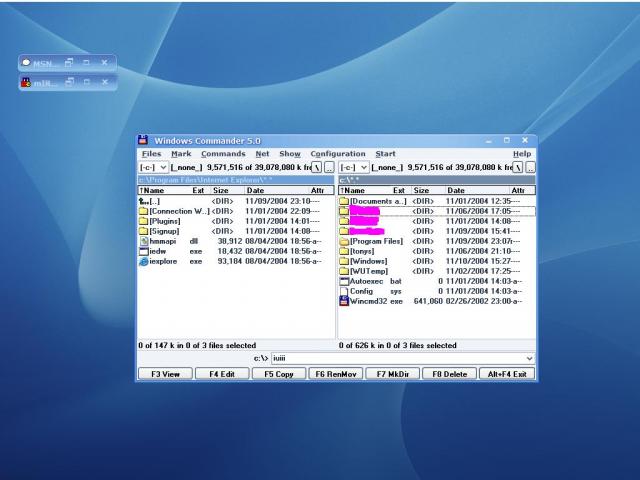Click the Documents a.. folder icon

click(344, 201)
